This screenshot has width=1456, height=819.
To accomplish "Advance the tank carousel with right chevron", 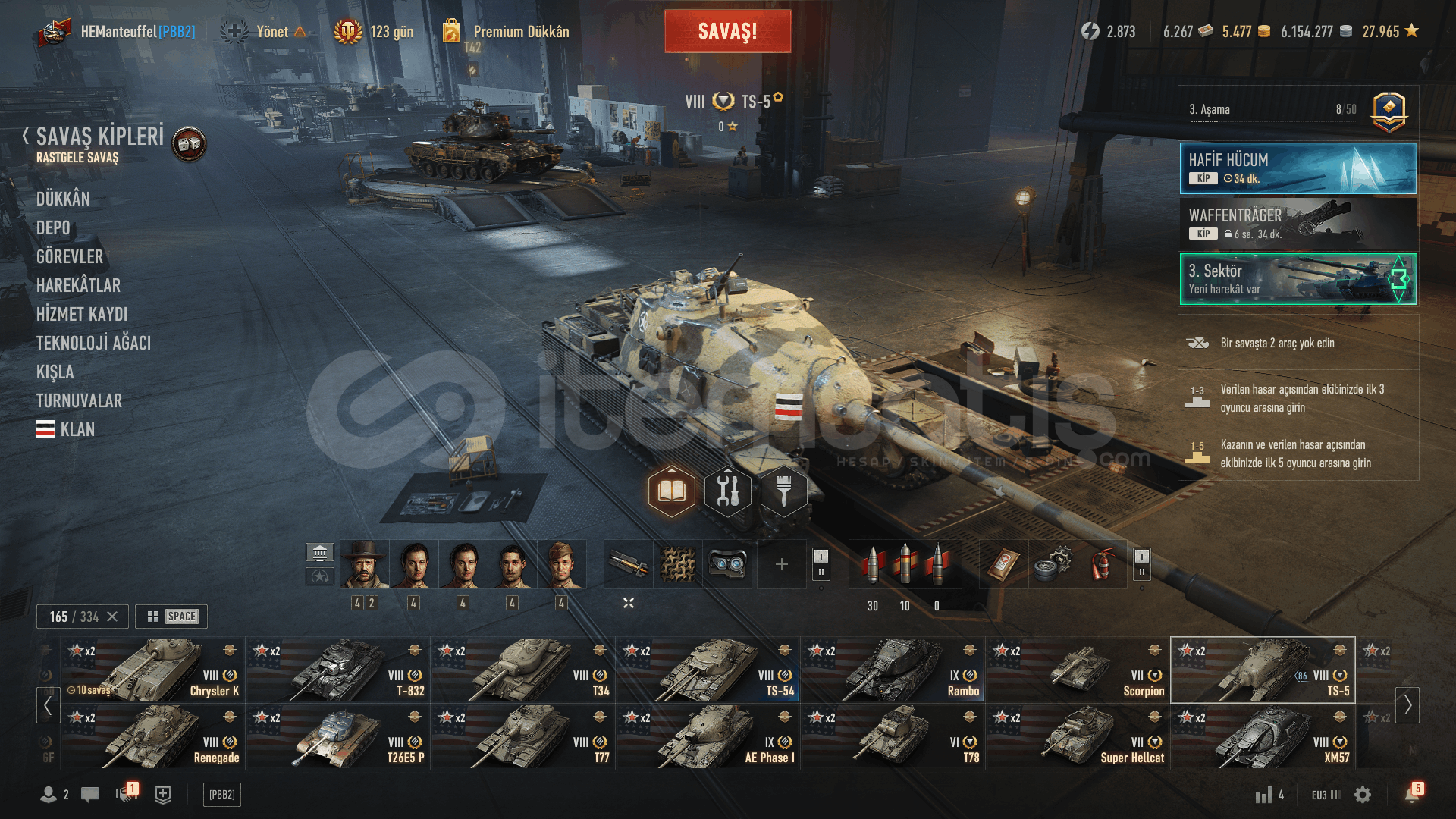I will (1407, 705).
